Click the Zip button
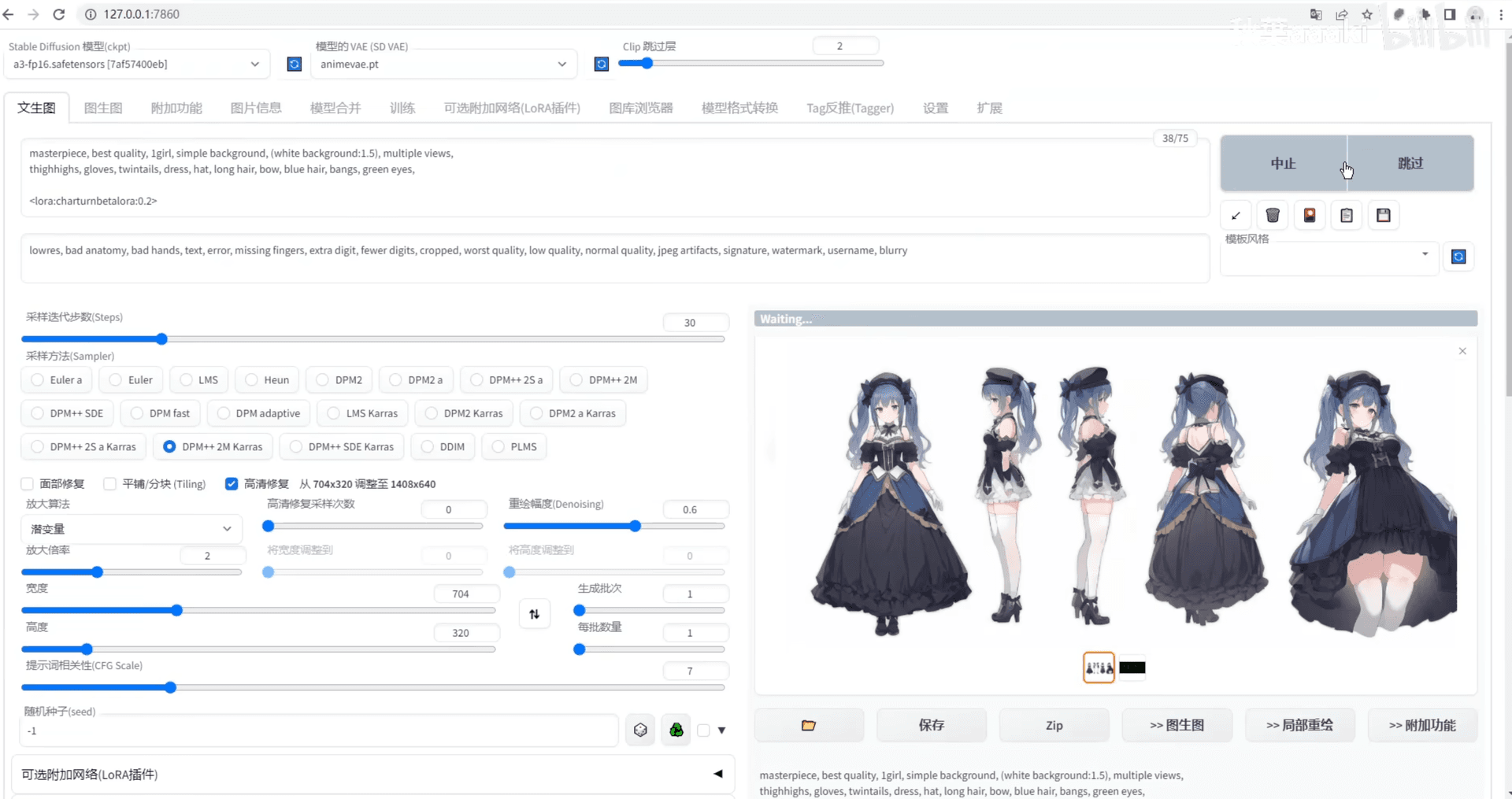1512x799 pixels. click(x=1054, y=725)
